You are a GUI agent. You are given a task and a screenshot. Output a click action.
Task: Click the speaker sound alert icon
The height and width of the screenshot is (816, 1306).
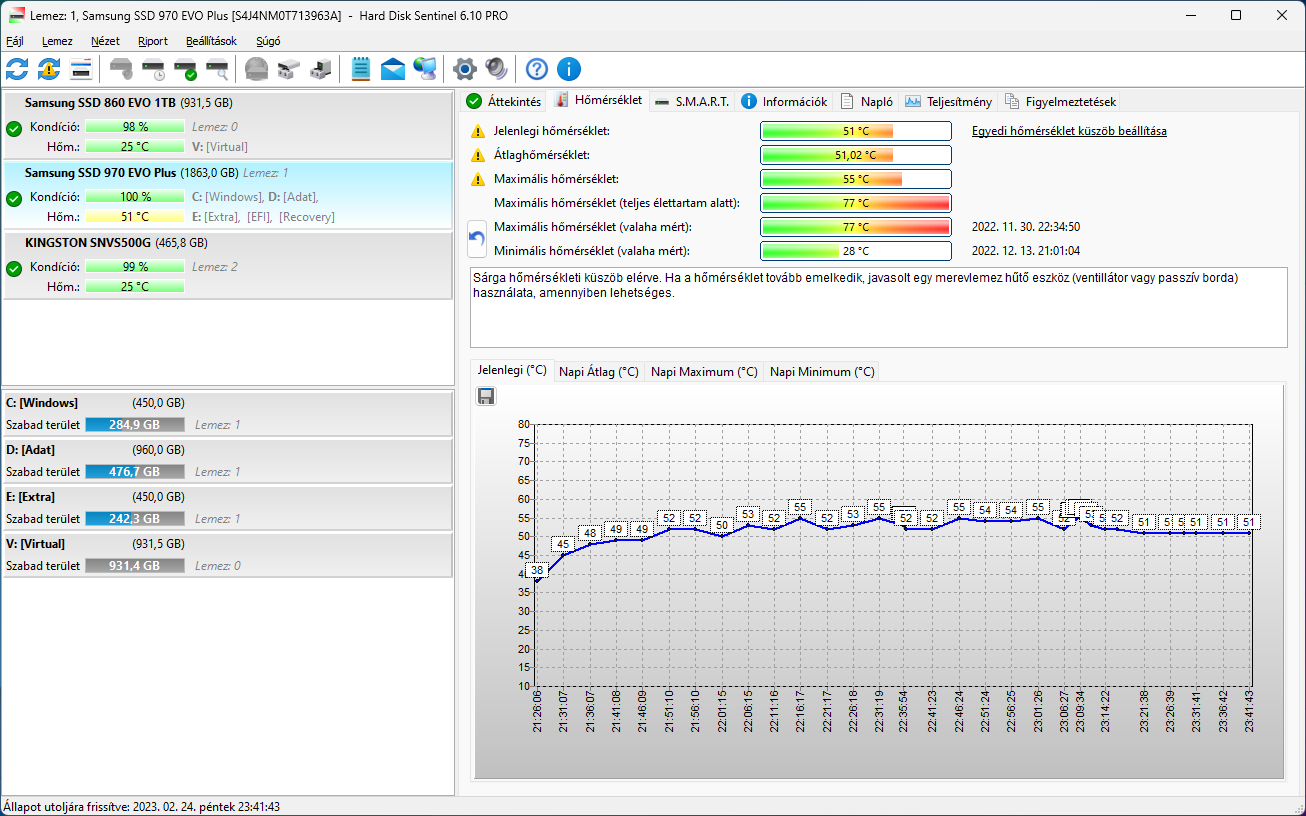click(x=496, y=69)
